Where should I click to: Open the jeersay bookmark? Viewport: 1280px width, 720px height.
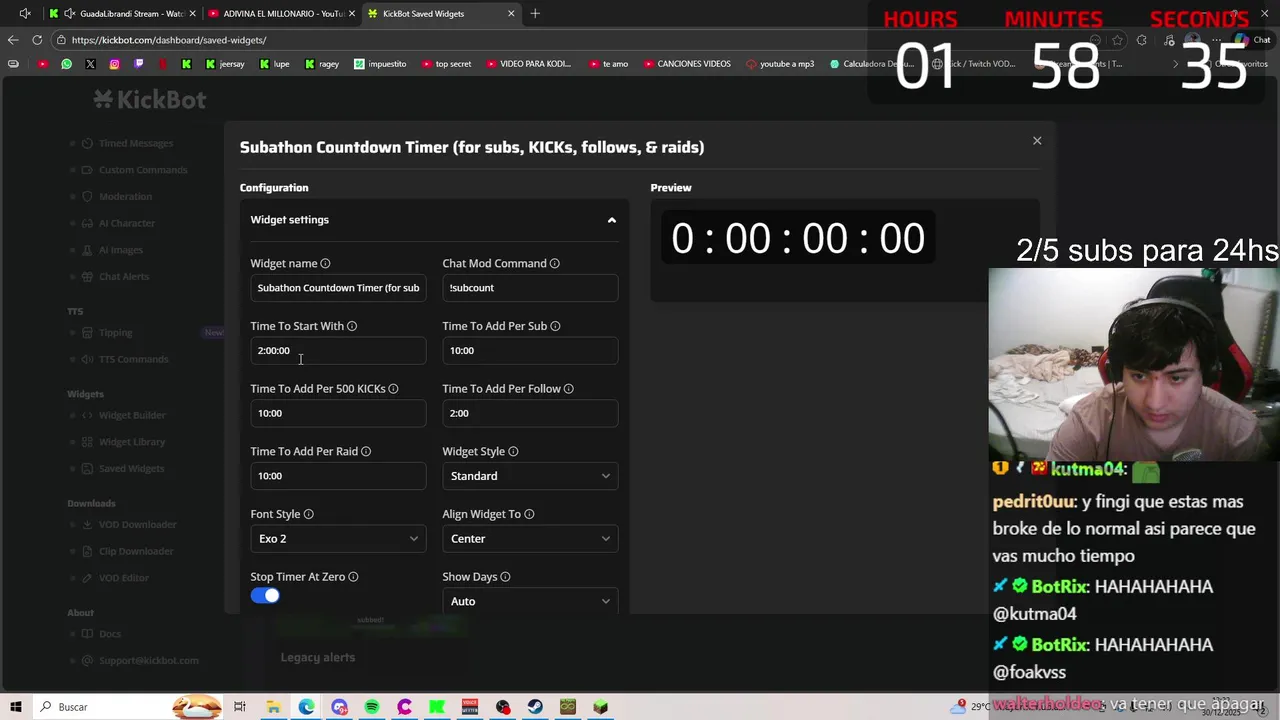tap(224, 64)
